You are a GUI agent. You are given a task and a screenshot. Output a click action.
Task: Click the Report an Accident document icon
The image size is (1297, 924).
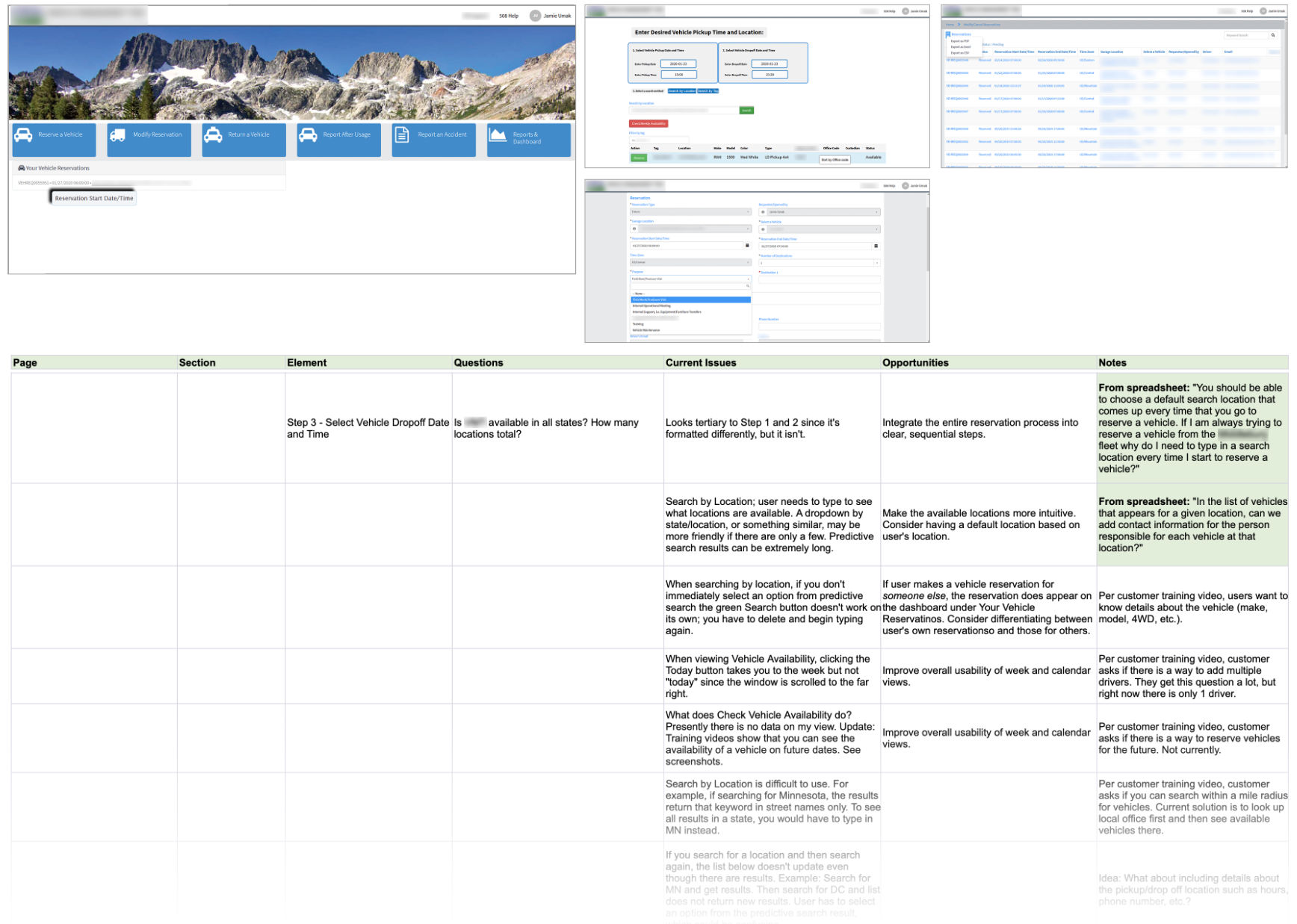[402, 135]
